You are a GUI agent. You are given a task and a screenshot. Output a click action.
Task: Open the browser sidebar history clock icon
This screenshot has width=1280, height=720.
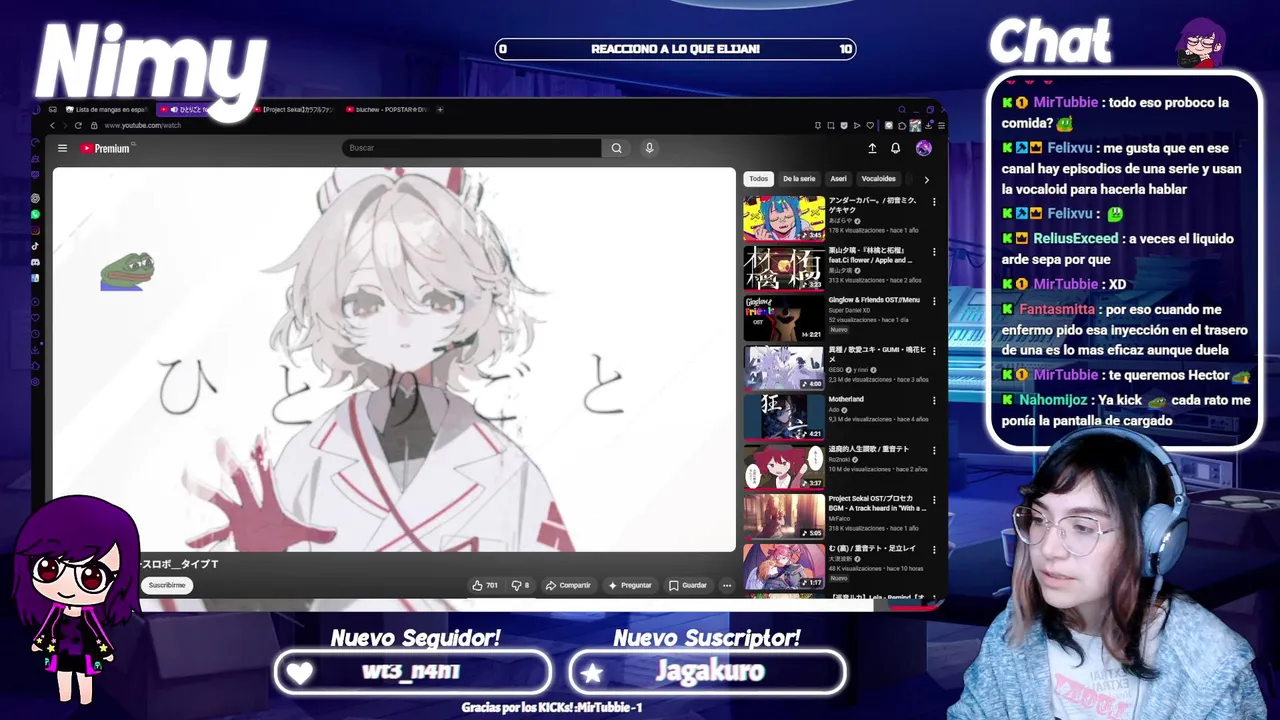click(x=35, y=334)
